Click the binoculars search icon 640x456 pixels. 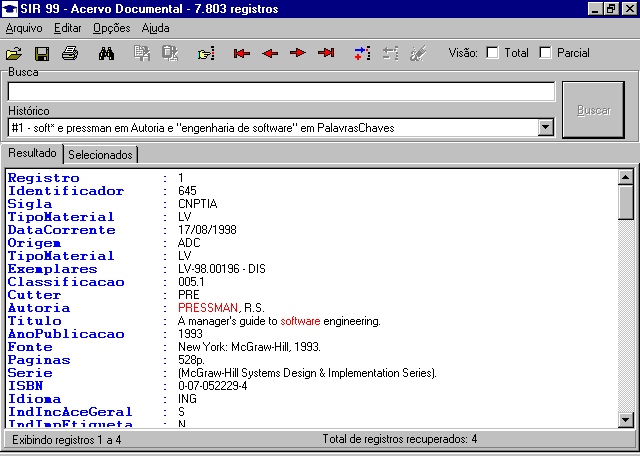[x=104, y=53]
